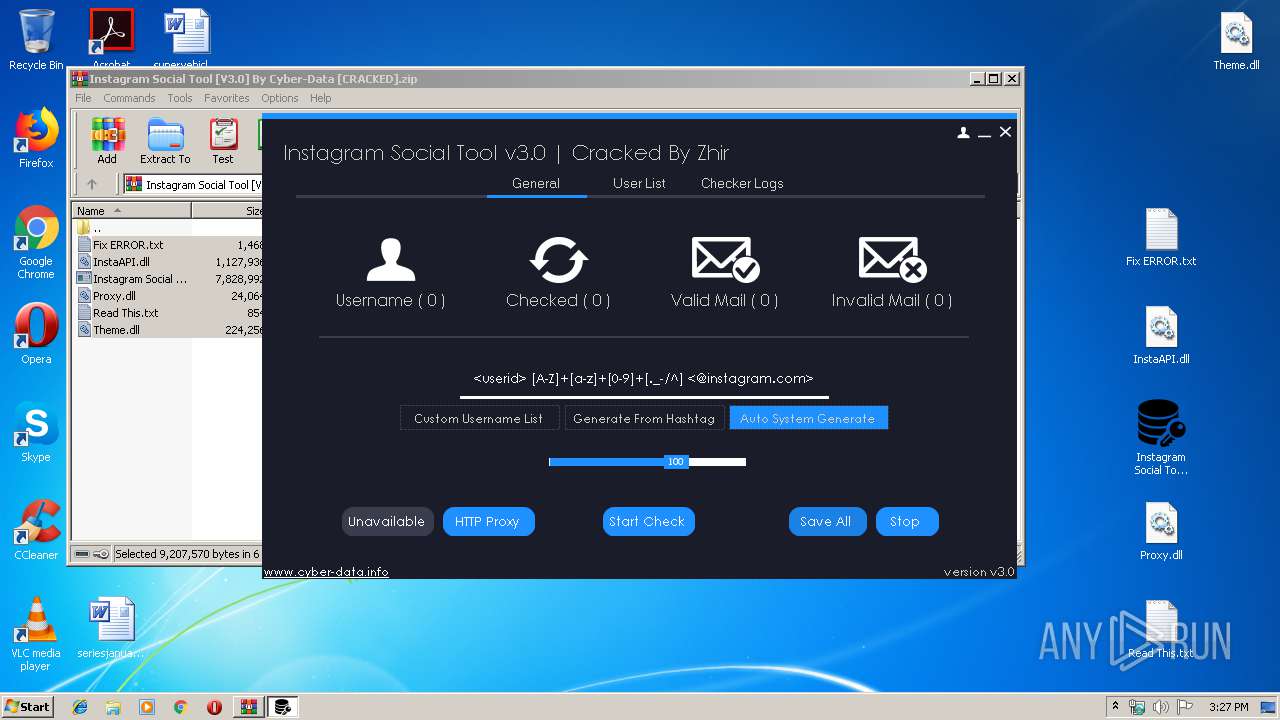Viewport: 1280px width, 720px height.
Task: Select InstaAPI.dll desktop file icon
Action: [1161, 335]
